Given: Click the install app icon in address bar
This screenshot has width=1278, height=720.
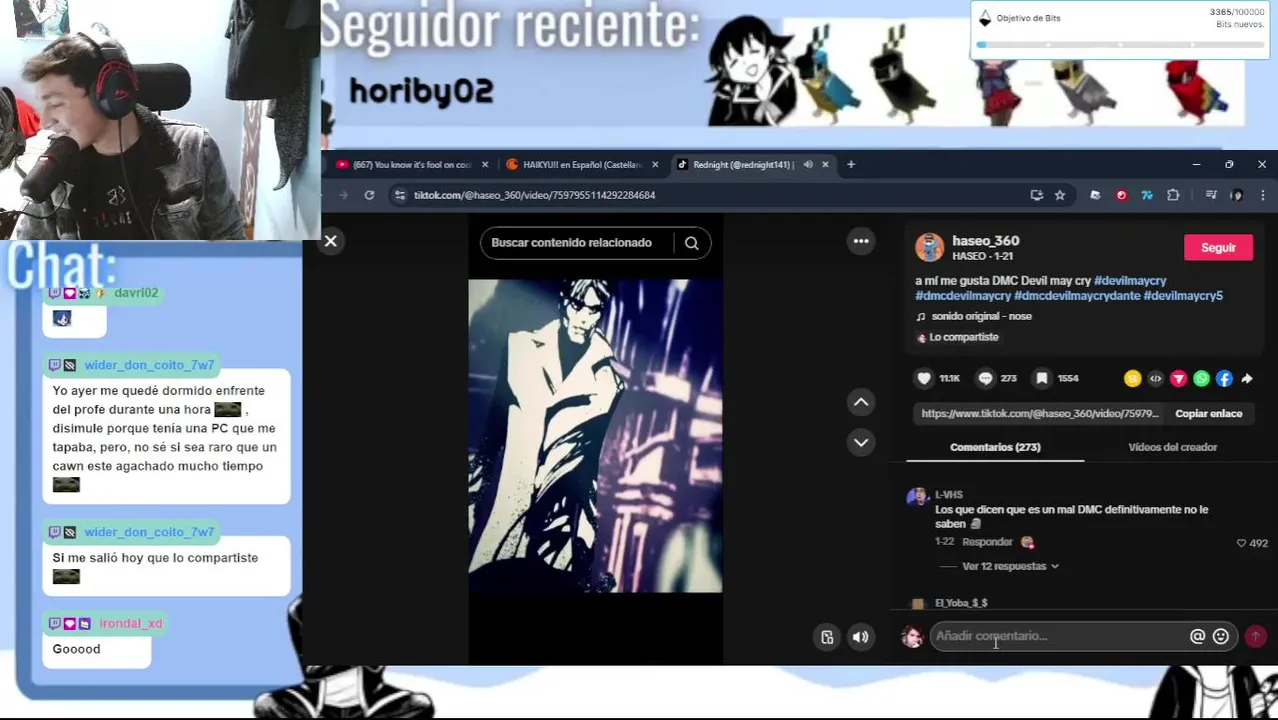Looking at the screenshot, I should coord(1036,195).
